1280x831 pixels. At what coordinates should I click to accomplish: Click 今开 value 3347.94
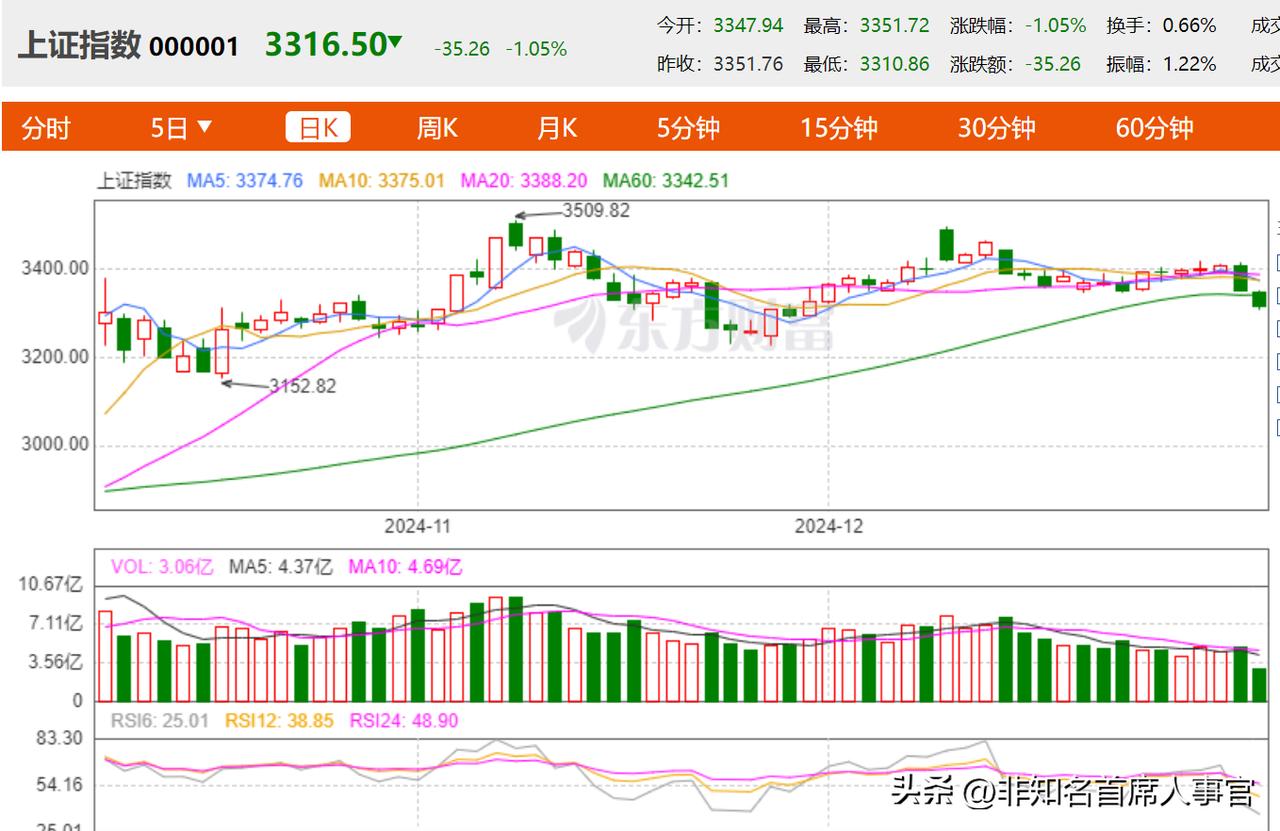[748, 25]
